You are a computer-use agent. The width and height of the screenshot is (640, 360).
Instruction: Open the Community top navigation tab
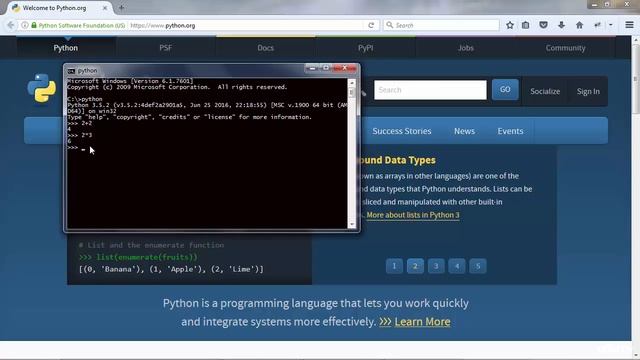coord(565,48)
